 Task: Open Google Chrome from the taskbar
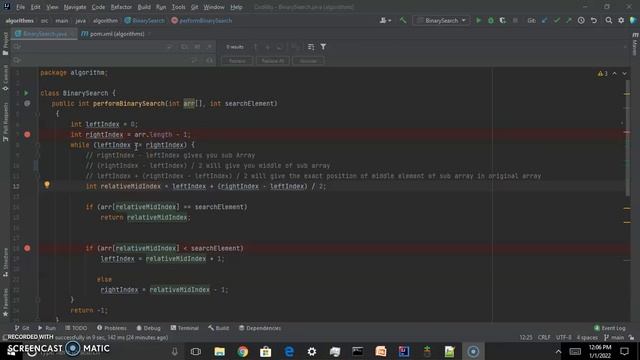click(x=242, y=351)
